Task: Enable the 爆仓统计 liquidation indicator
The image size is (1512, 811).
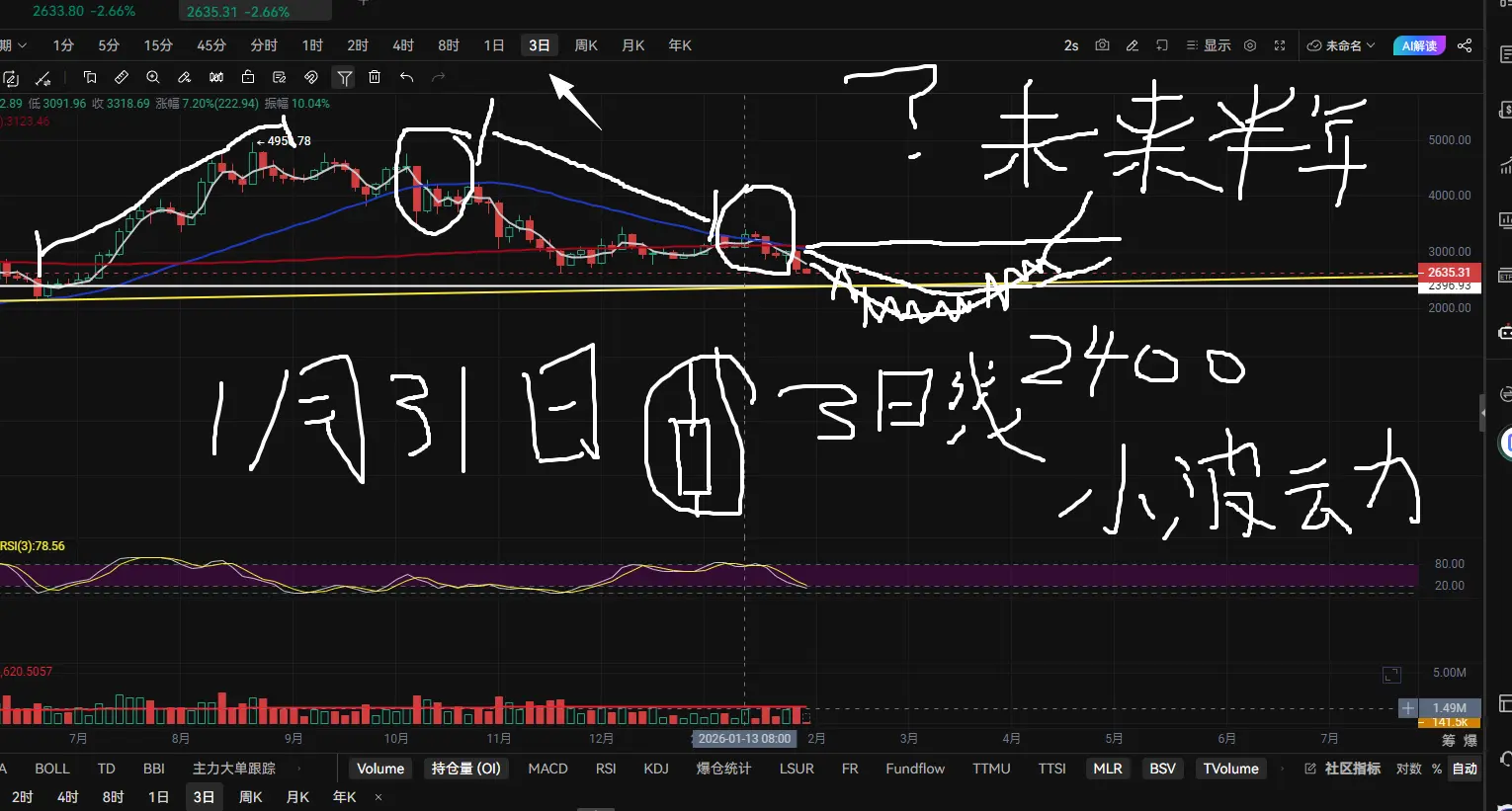Action: (x=723, y=769)
